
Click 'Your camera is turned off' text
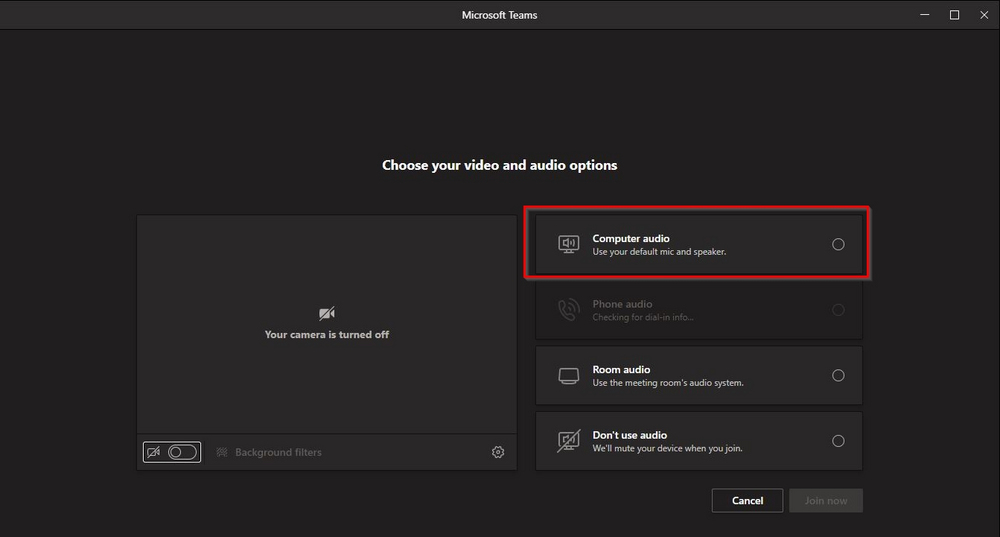click(x=327, y=334)
